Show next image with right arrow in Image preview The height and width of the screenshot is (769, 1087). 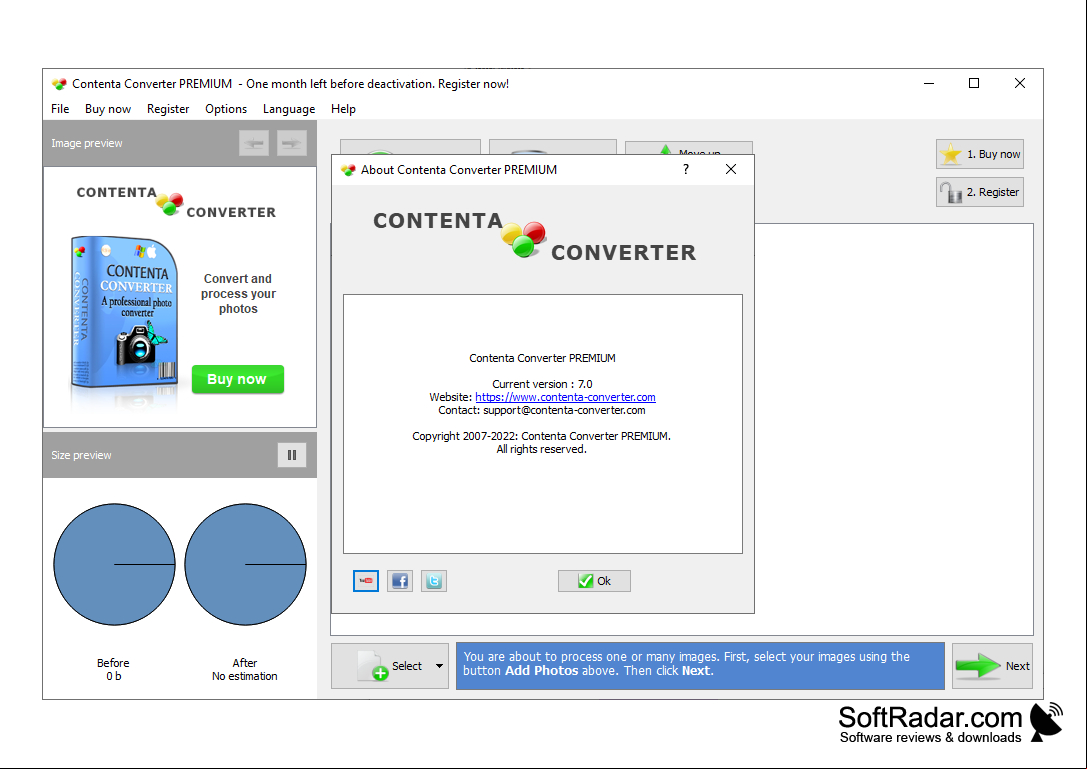tap(292, 144)
